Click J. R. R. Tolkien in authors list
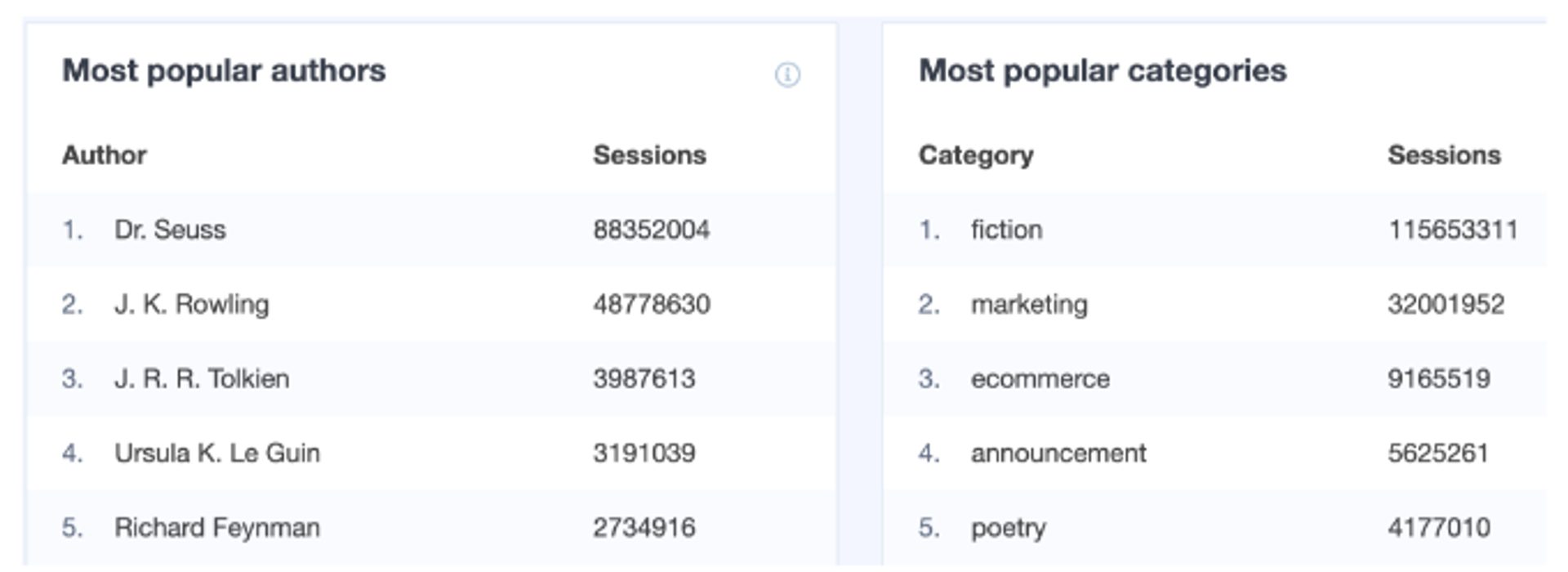Image resolution: width=1568 pixels, height=572 pixels. coord(201,378)
